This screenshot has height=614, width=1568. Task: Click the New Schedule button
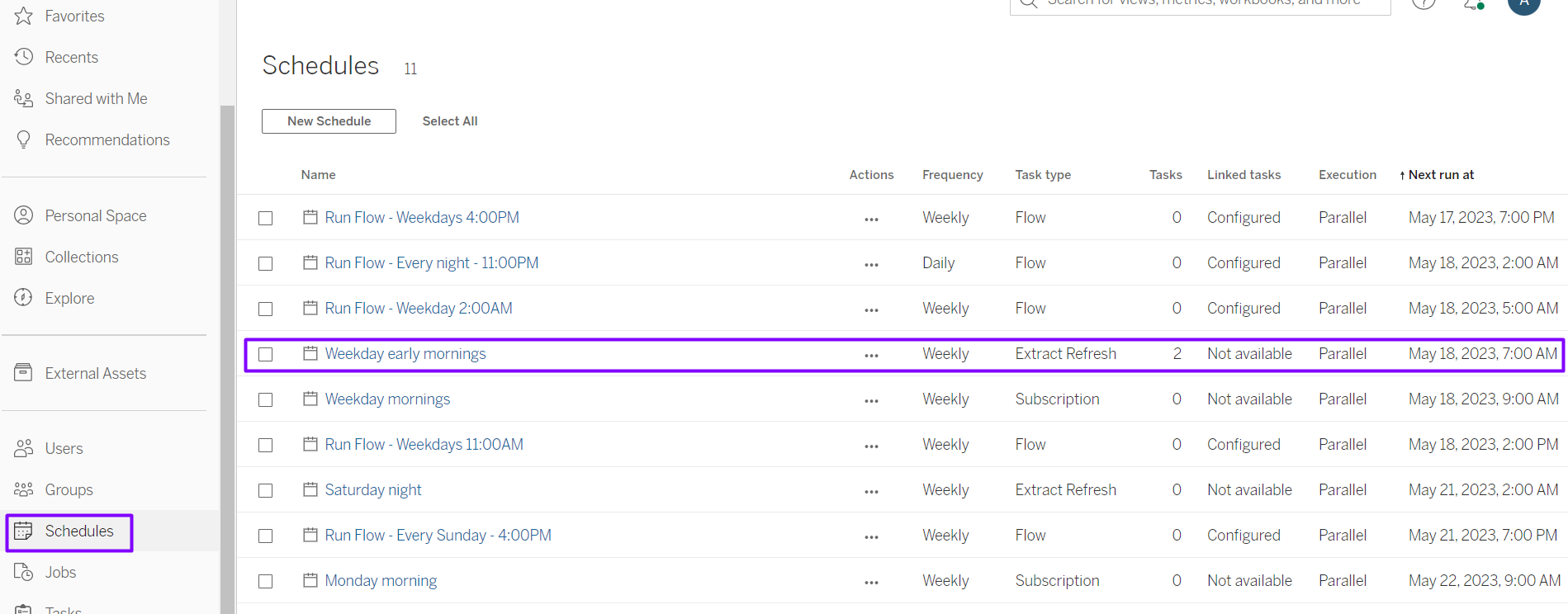[x=329, y=121]
